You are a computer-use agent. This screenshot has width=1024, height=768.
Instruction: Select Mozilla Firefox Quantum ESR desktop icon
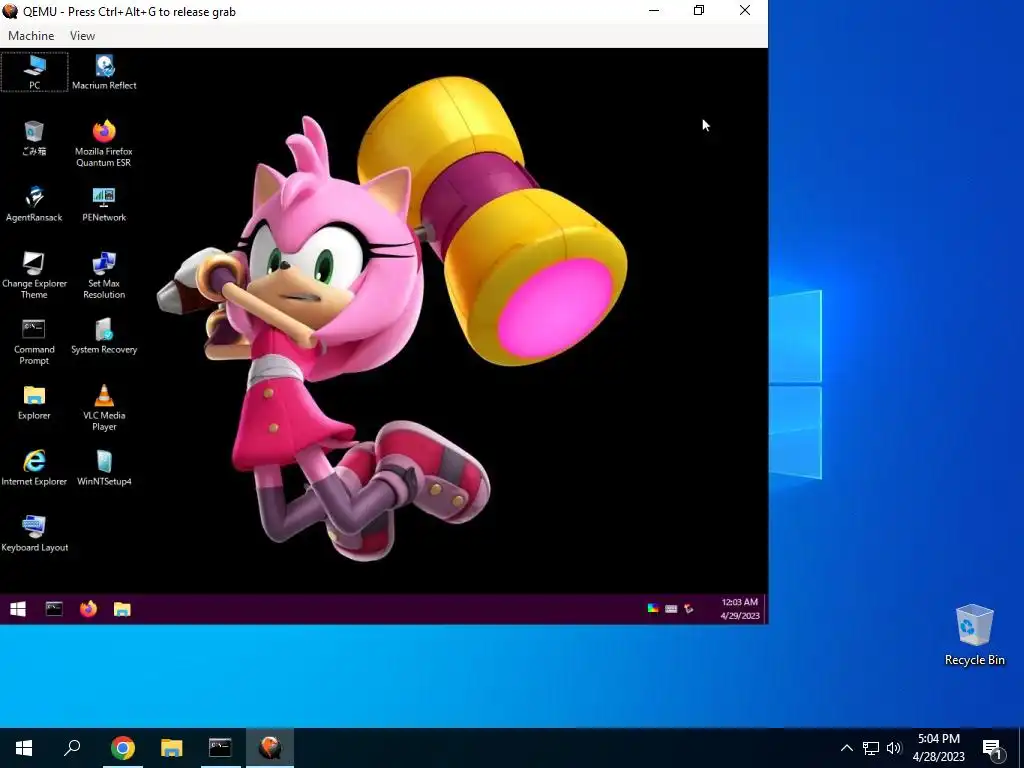click(x=104, y=144)
